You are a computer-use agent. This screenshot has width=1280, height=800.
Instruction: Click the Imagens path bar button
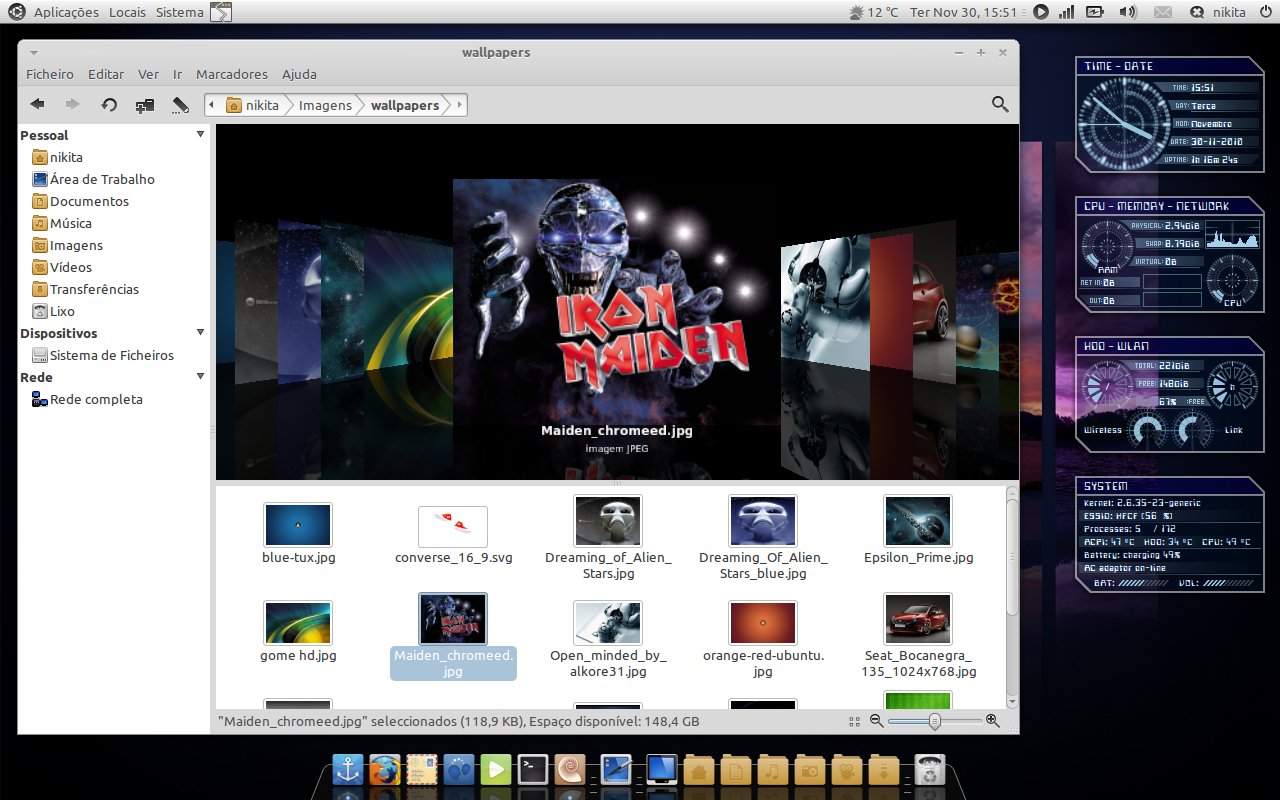pyautogui.click(x=325, y=105)
